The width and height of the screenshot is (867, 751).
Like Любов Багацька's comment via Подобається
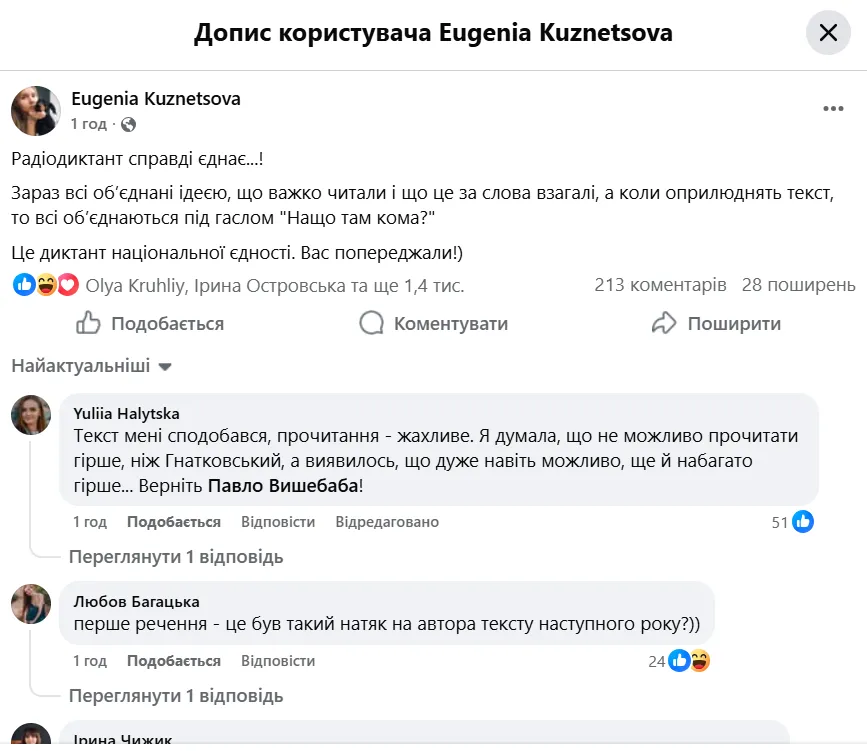pos(174,661)
